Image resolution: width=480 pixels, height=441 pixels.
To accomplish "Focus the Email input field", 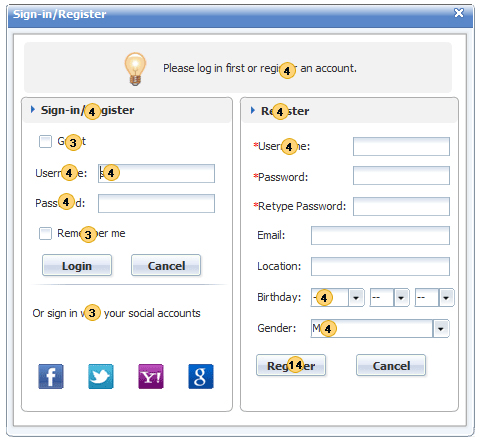I will click(380, 236).
